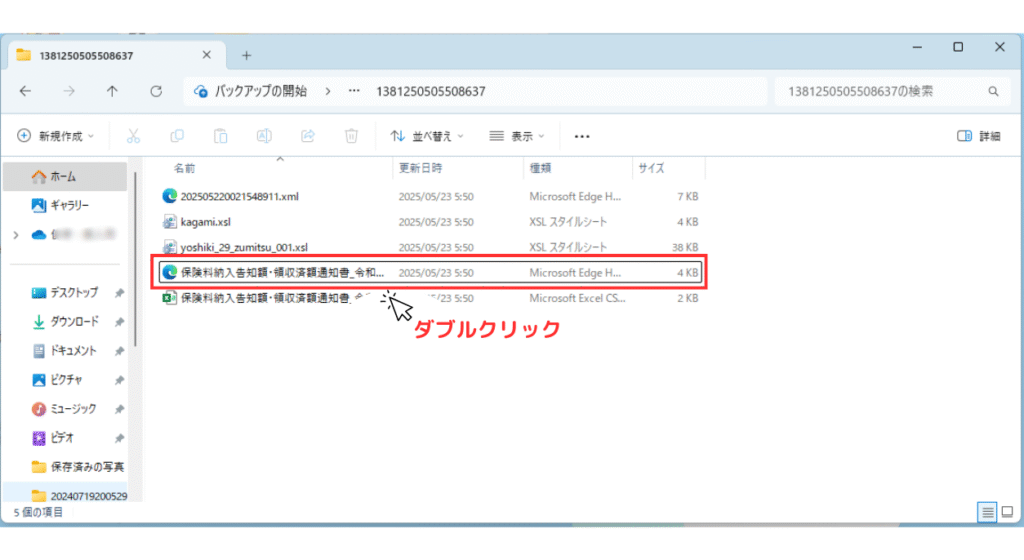Open new tab with plus button
This screenshot has width=1024, height=560.
coord(246,55)
